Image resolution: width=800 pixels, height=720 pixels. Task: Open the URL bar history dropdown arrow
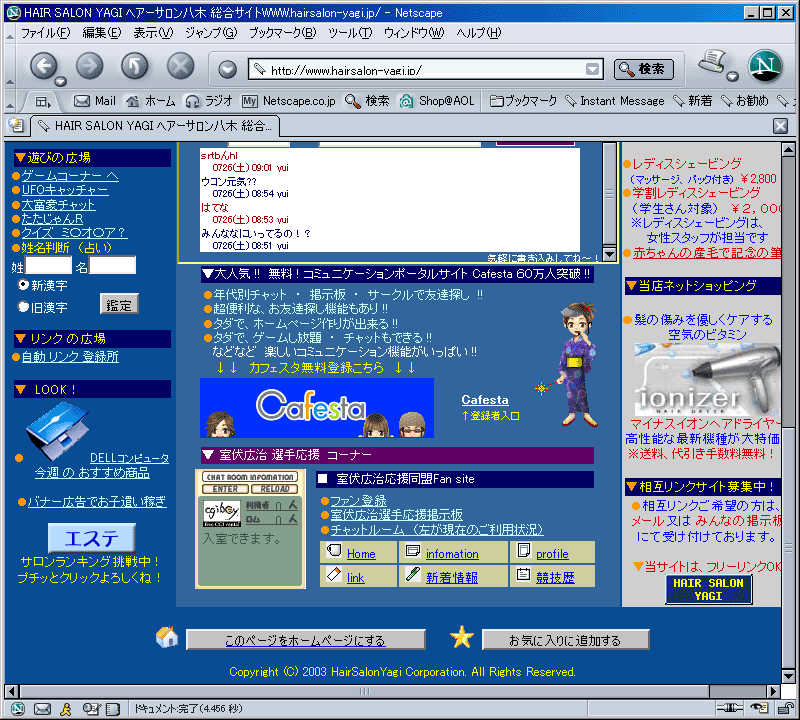(x=592, y=69)
